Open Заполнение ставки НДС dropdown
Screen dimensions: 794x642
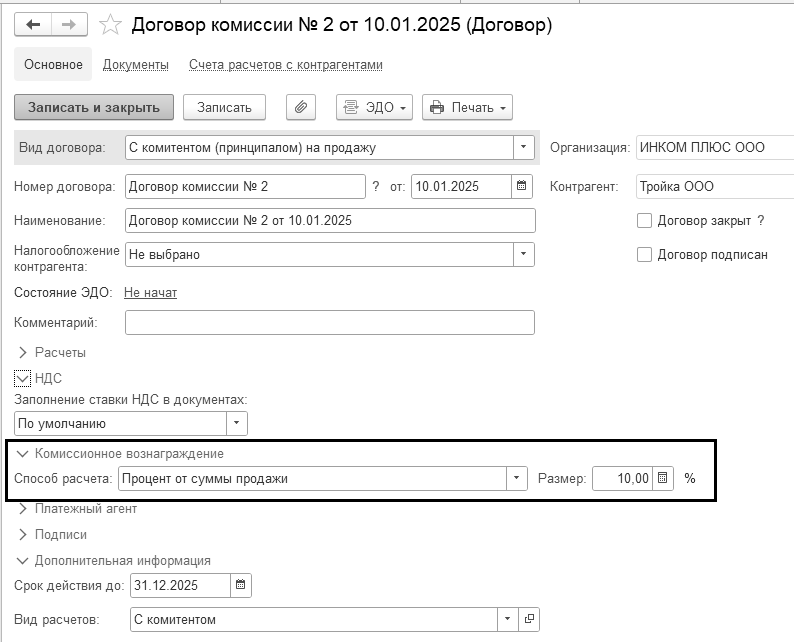point(236,423)
